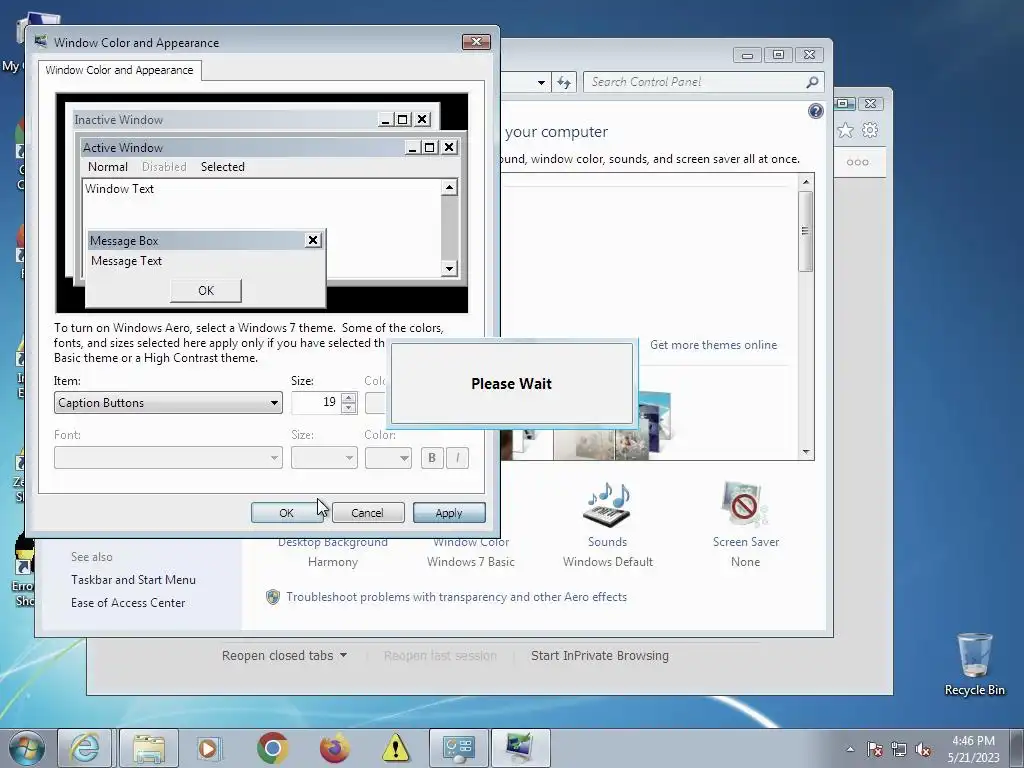The image size is (1024, 768).
Task: Open the Start menu orb
Action: tap(27, 748)
